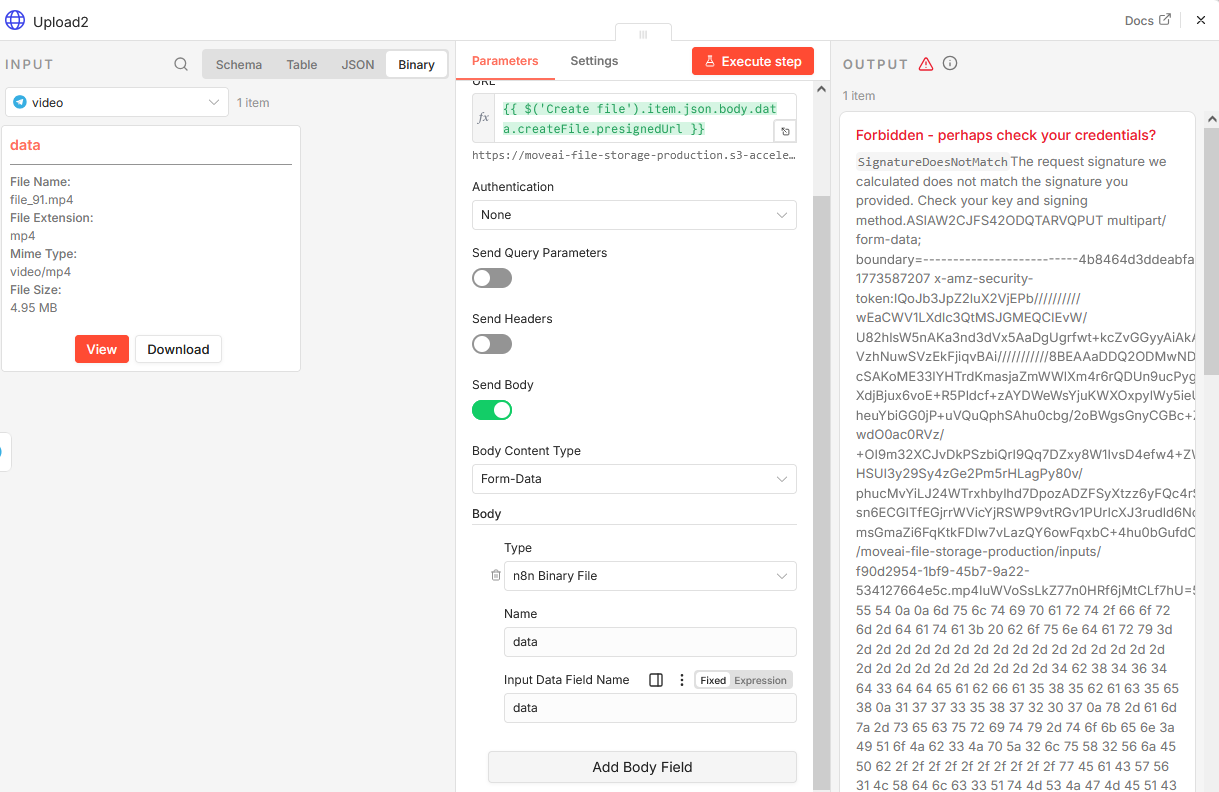Click the output error warning triangle icon
Viewport: 1219px width, 792px height.
(x=926, y=64)
